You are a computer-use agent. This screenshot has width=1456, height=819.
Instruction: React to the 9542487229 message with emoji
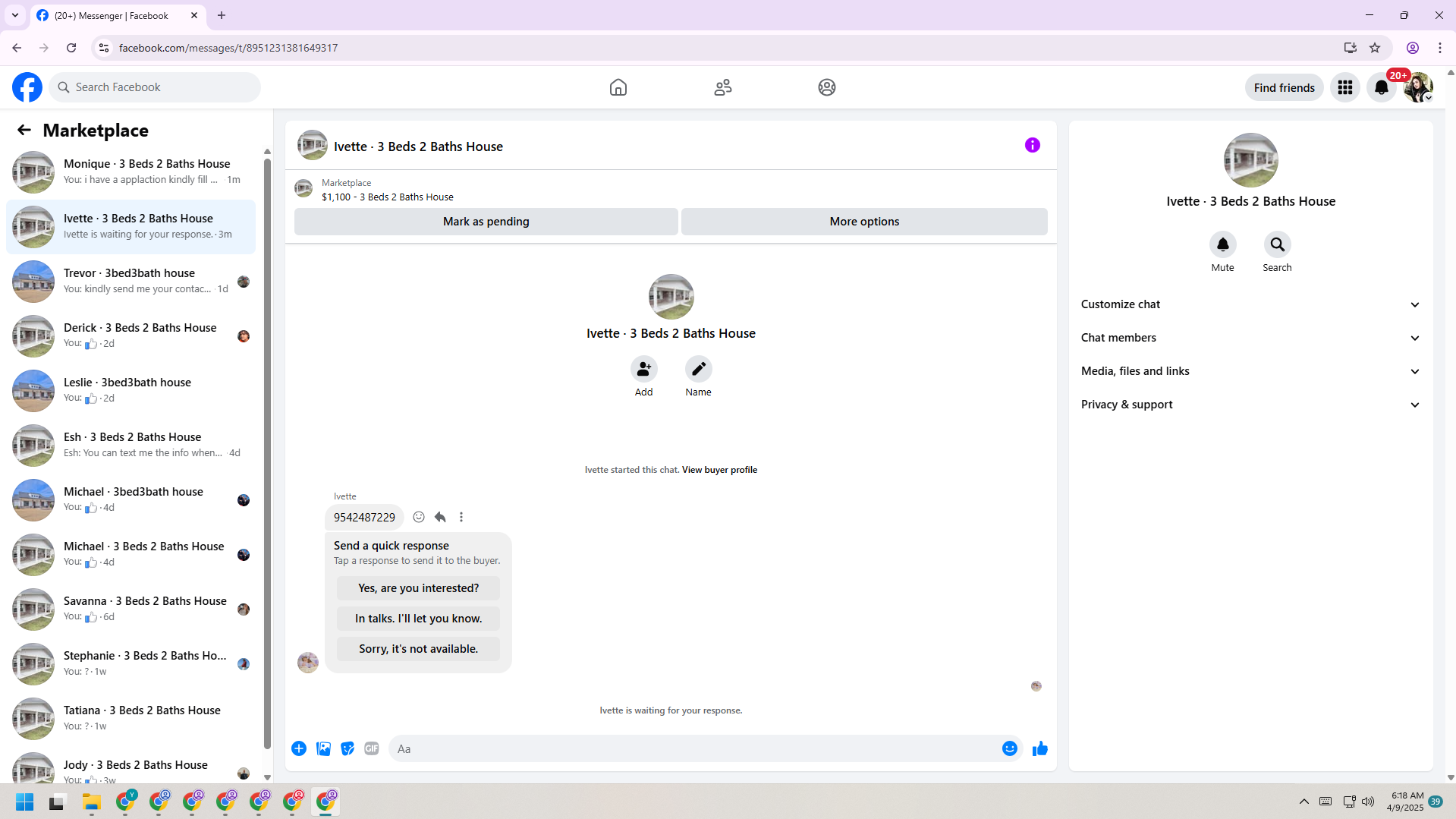click(x=419, y=517)
